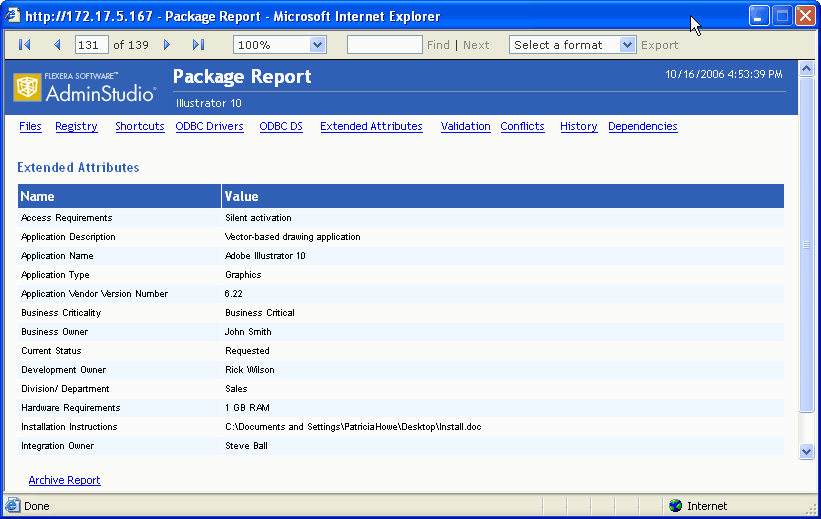Click the AdminStudio logo icon
This screenshot has height=519, width=821.
point(27,88)
